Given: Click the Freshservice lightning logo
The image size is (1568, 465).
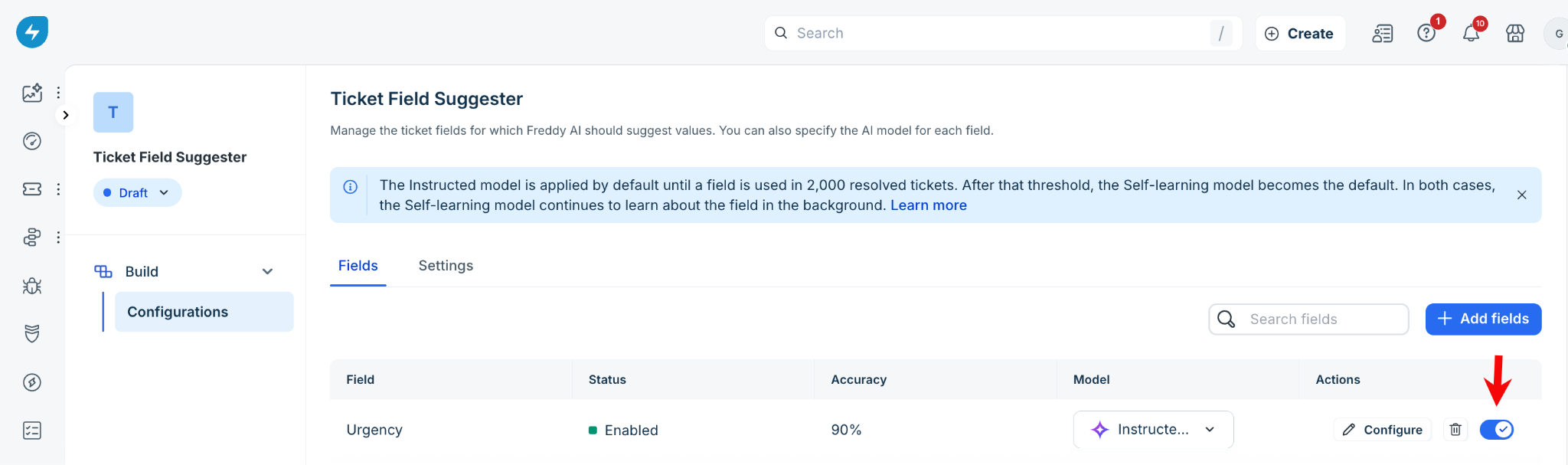Looking at the screenshot, I should coord(32,32).
